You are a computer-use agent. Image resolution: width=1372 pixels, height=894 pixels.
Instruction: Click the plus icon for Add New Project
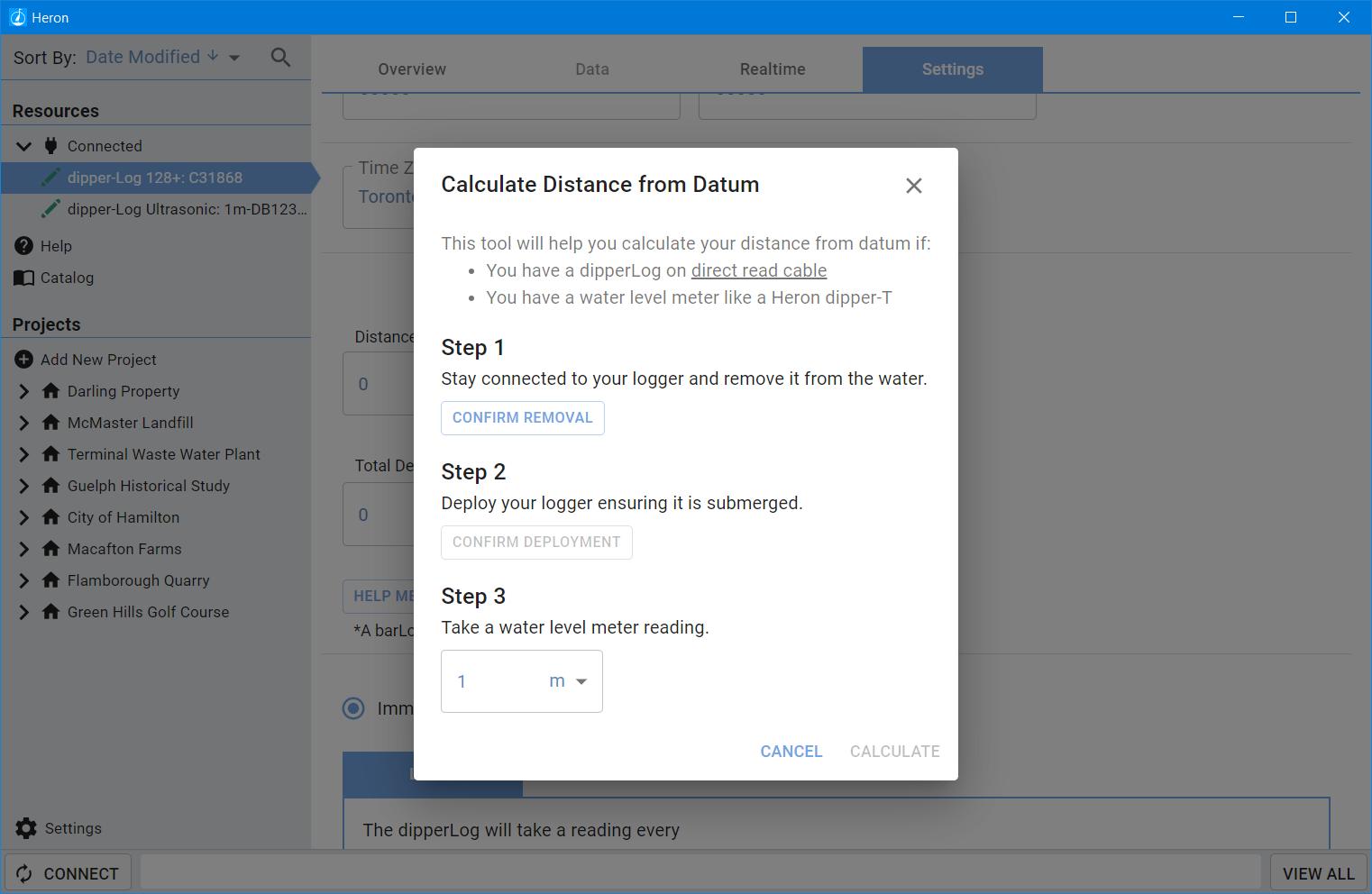pyautogui.click(x=24, y=360)
